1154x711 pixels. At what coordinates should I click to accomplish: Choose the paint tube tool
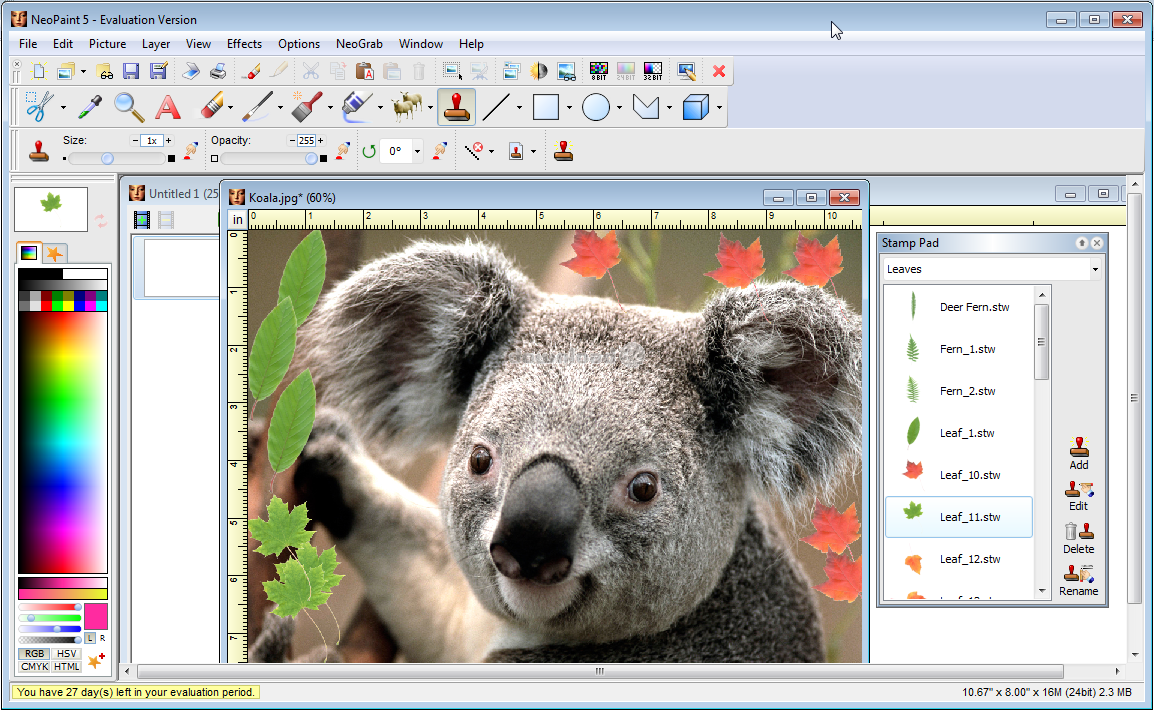[x=358, y=107]
